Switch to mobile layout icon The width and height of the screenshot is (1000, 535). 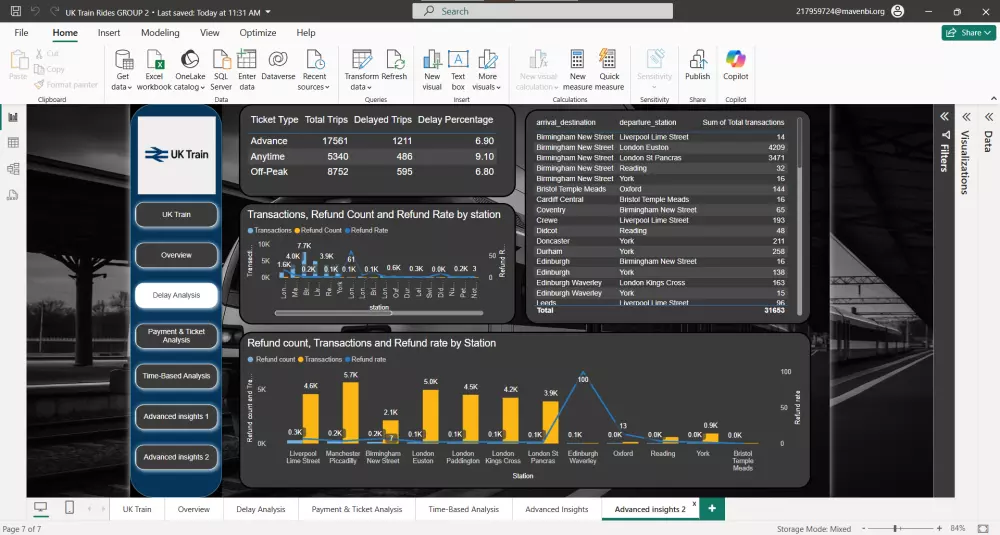tap(70, 508)
